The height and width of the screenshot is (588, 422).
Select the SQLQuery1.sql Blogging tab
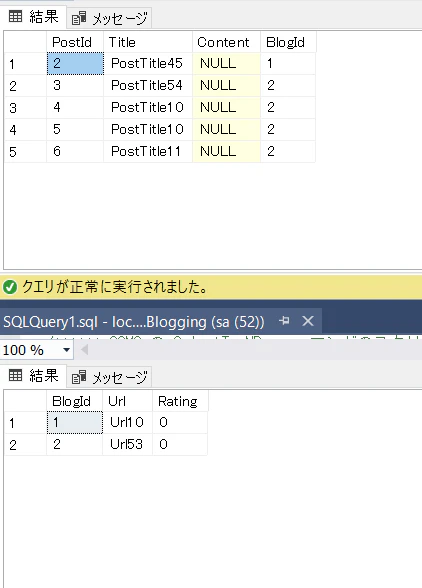pyautogui.click(x=134, y=322)
